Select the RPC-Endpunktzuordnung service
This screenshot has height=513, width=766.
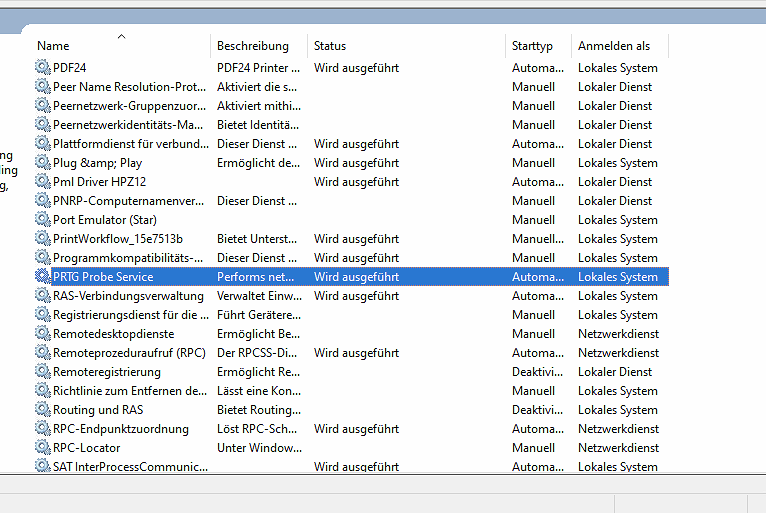(120, 429)
